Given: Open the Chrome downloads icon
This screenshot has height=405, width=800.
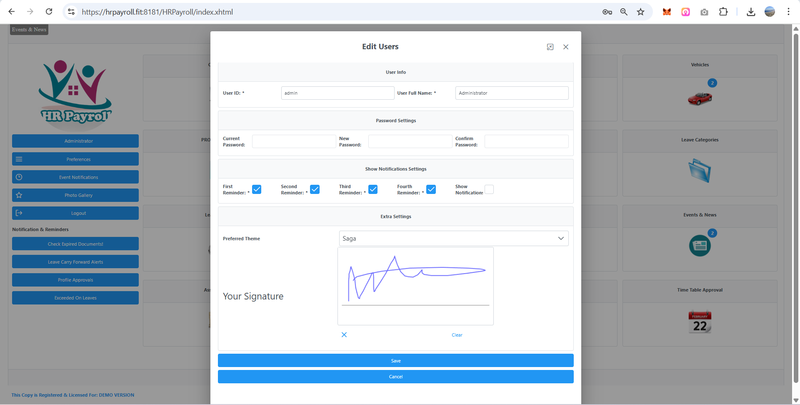Looking at the screenshot, I should pyautogui.click(x=750, y=12).
